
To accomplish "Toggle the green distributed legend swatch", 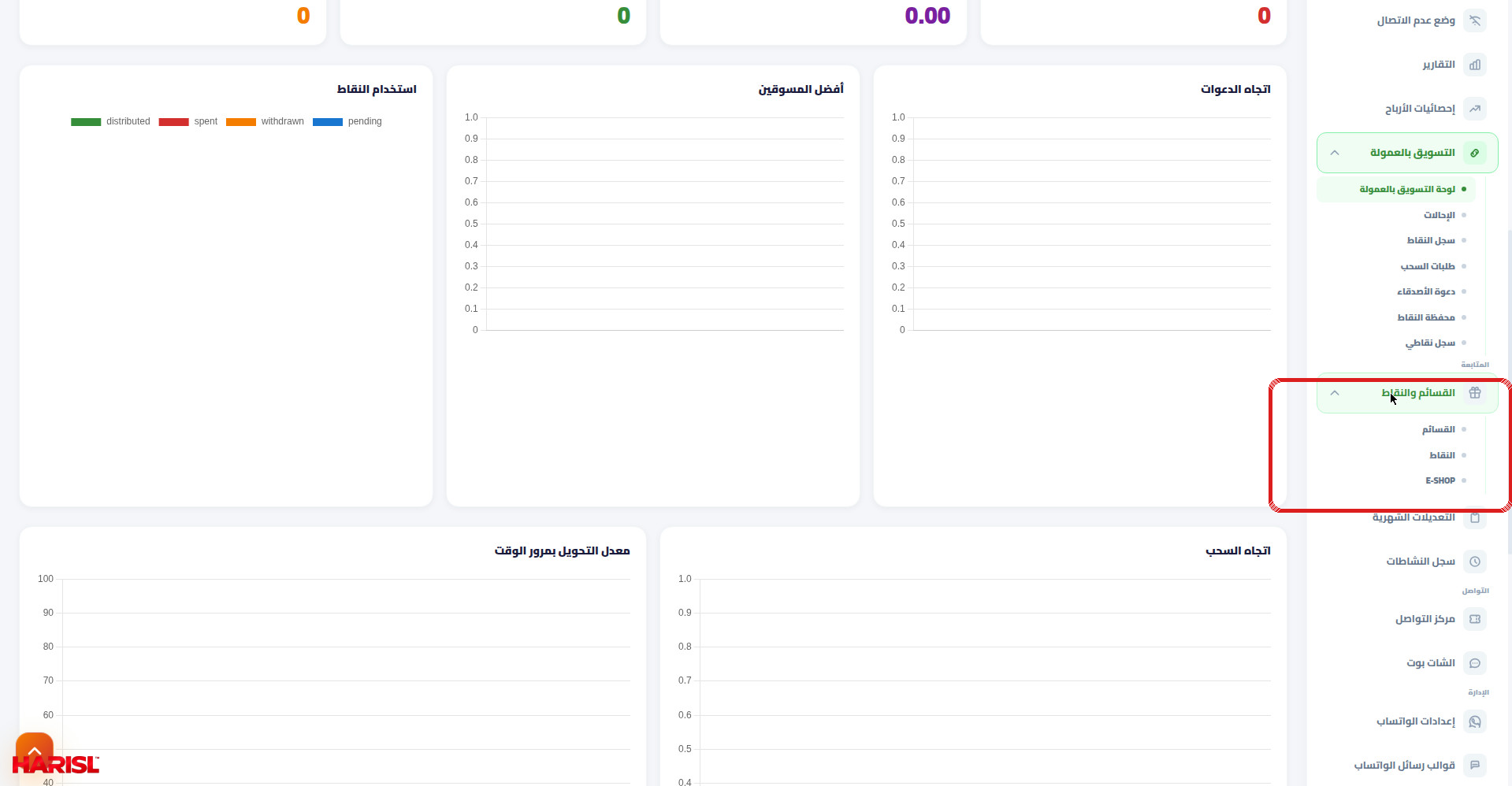I will (x=86, y=122).
